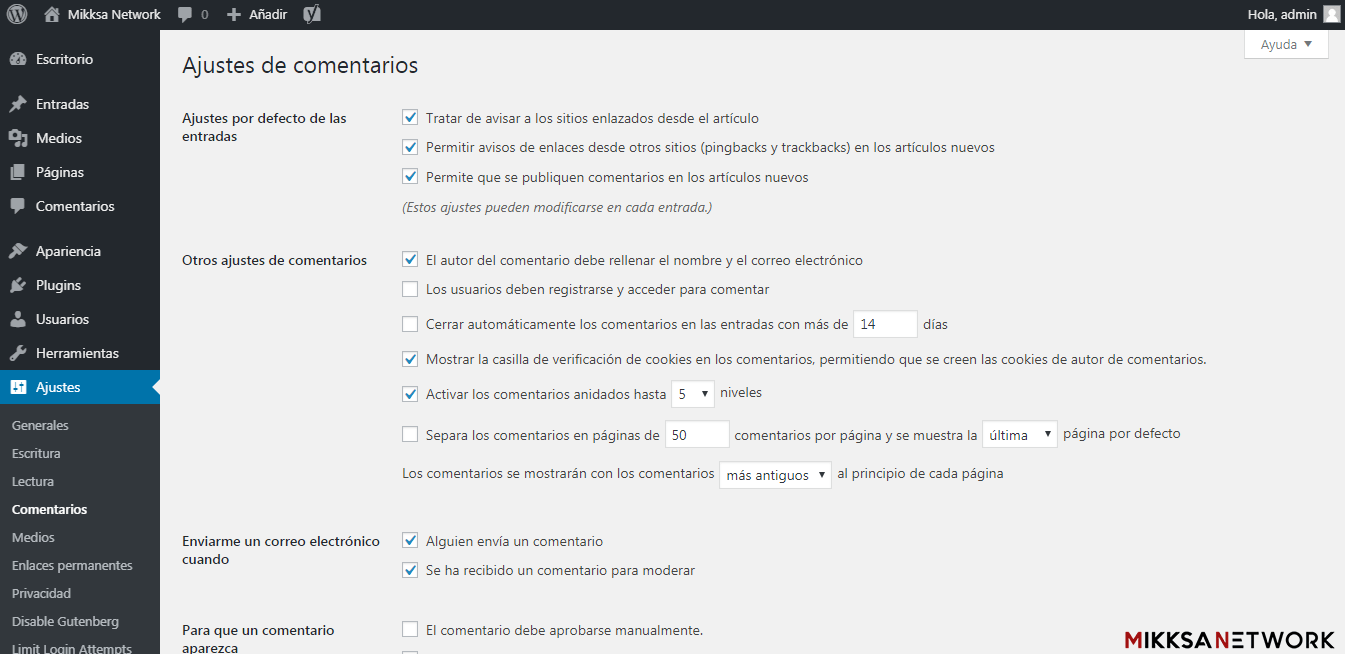
Task: Click the WordPress logo icon
Action: [17, 14]
